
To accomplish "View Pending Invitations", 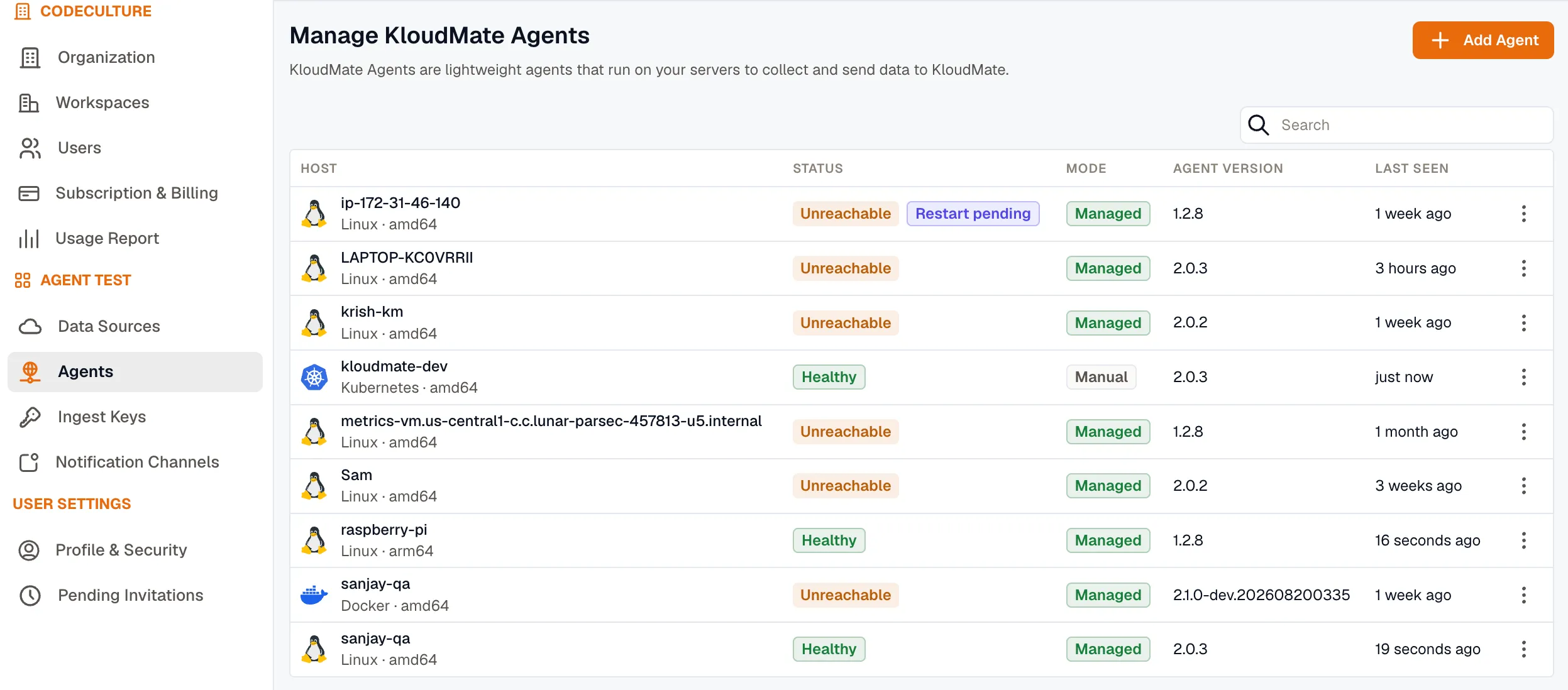I will click(135, 596).
